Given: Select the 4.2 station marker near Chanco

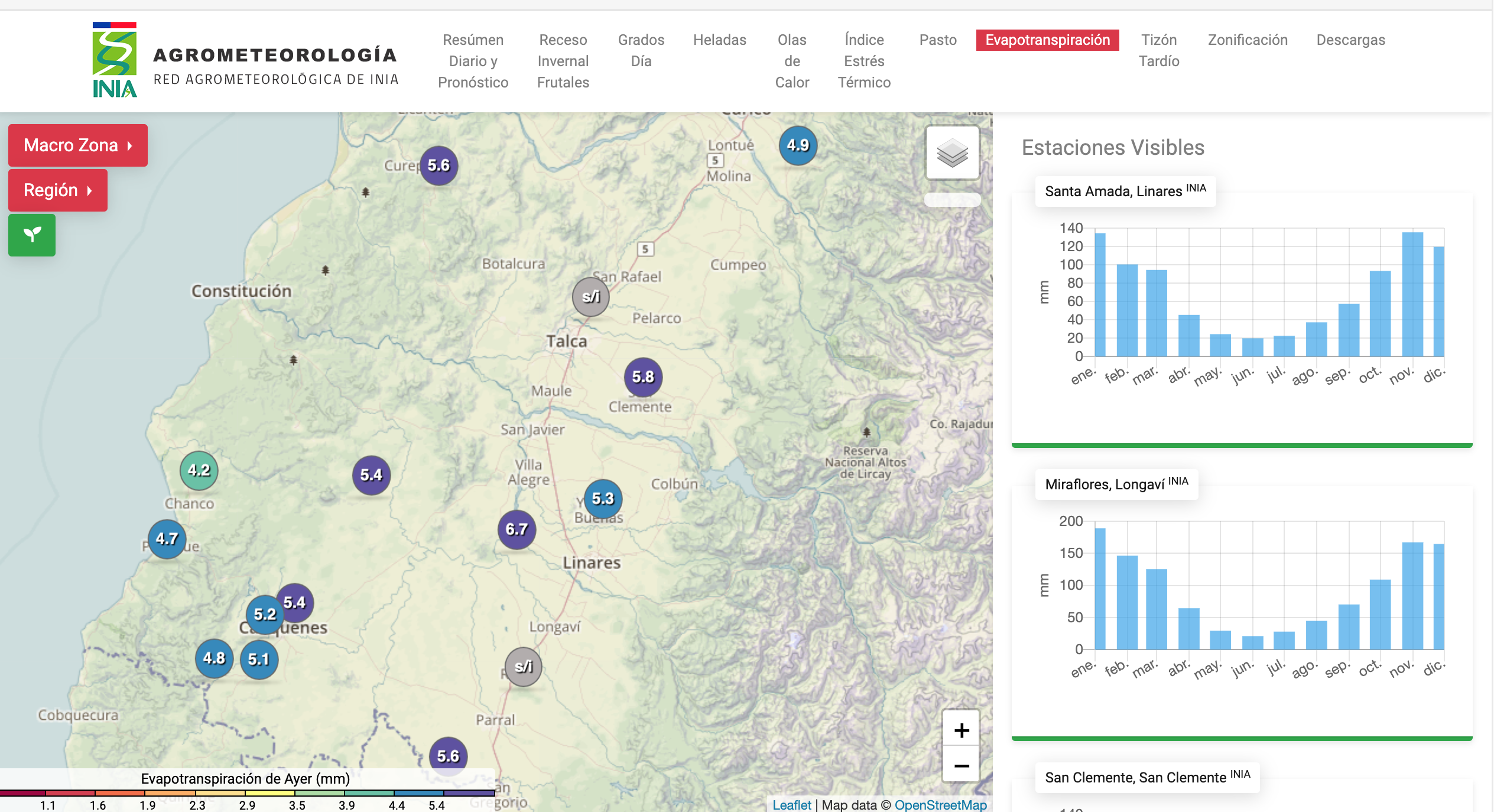Looking at the screenshot, I should pyautogui.click(x=199, y=470).
